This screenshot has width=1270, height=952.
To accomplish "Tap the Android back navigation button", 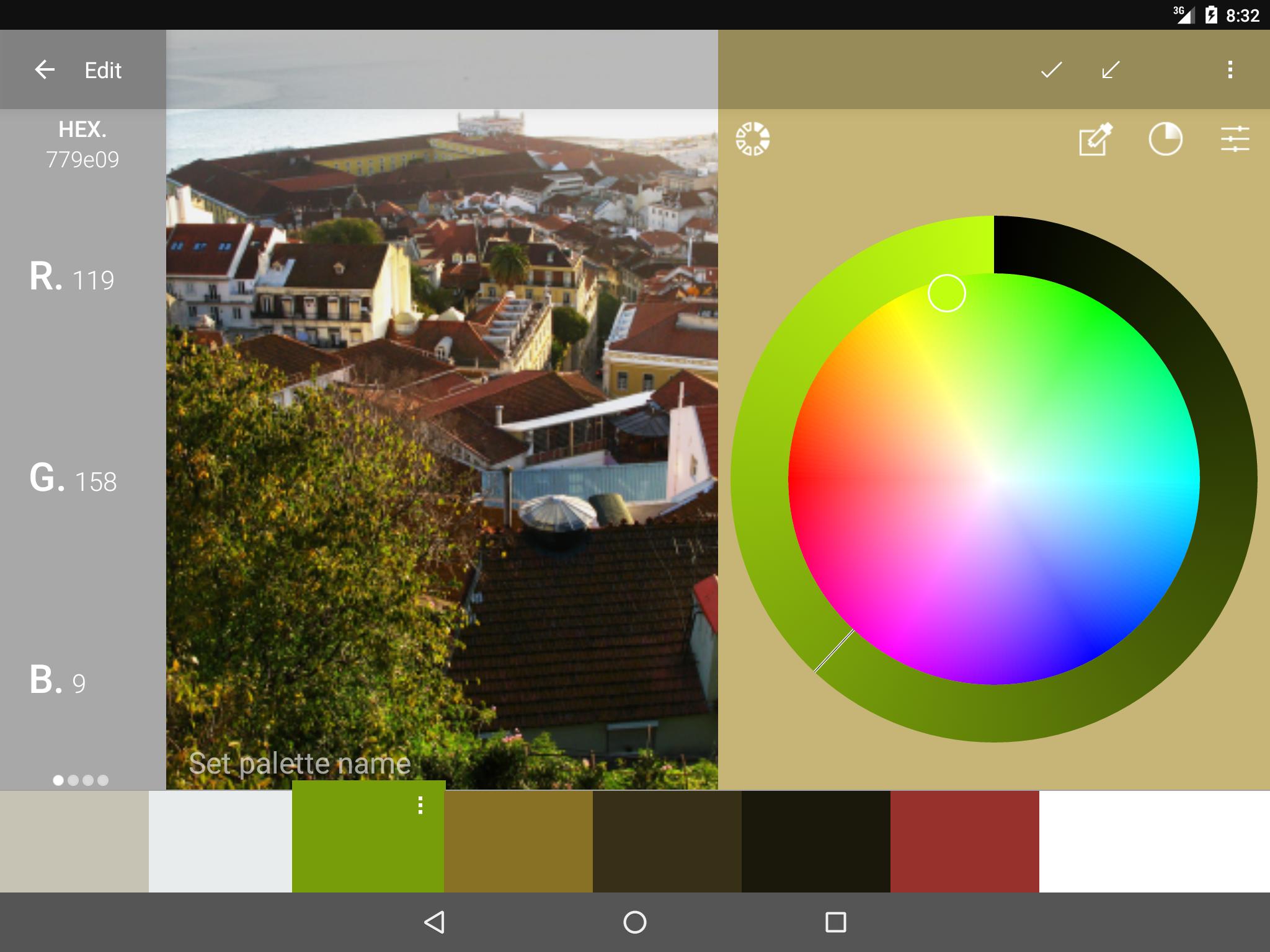I will click(x=434, y=922).
